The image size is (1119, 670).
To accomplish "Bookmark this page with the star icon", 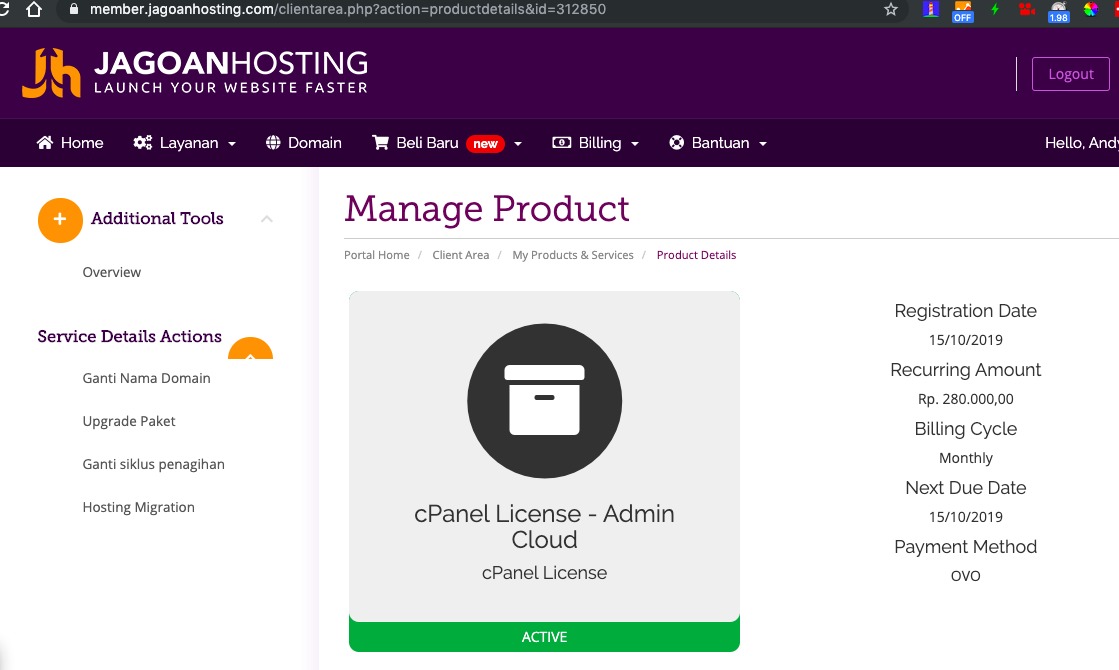I will click(x=891, y=9).
